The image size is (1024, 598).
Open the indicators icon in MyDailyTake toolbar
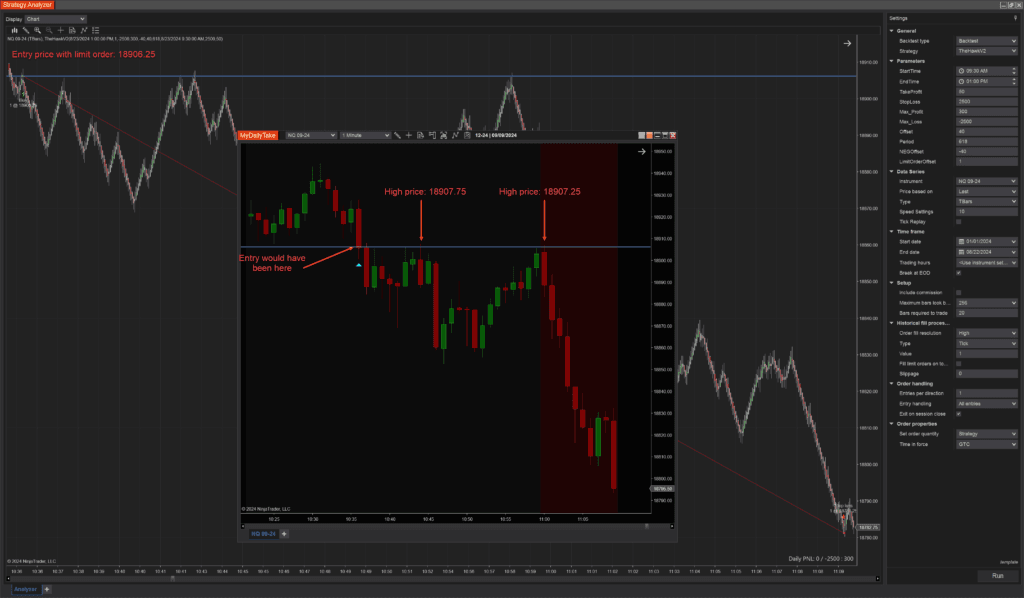coord(456,135)
